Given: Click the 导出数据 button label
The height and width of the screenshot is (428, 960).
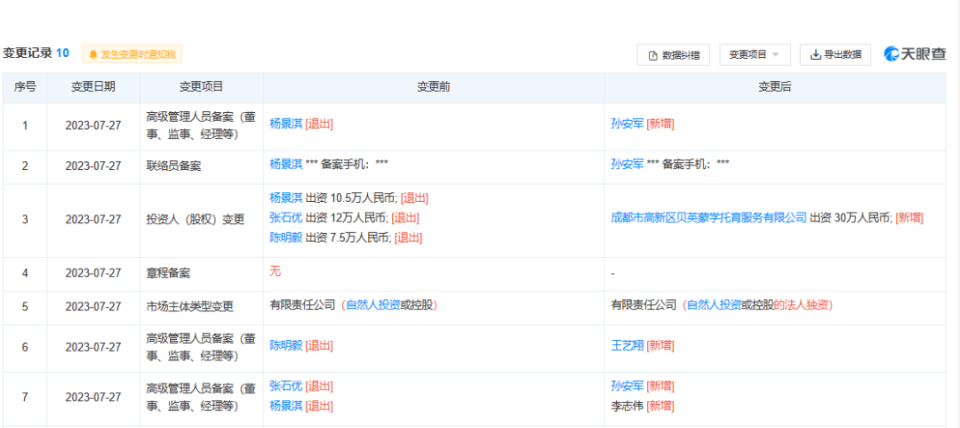Looking at the screenshot, I should [x=842, y=54].
